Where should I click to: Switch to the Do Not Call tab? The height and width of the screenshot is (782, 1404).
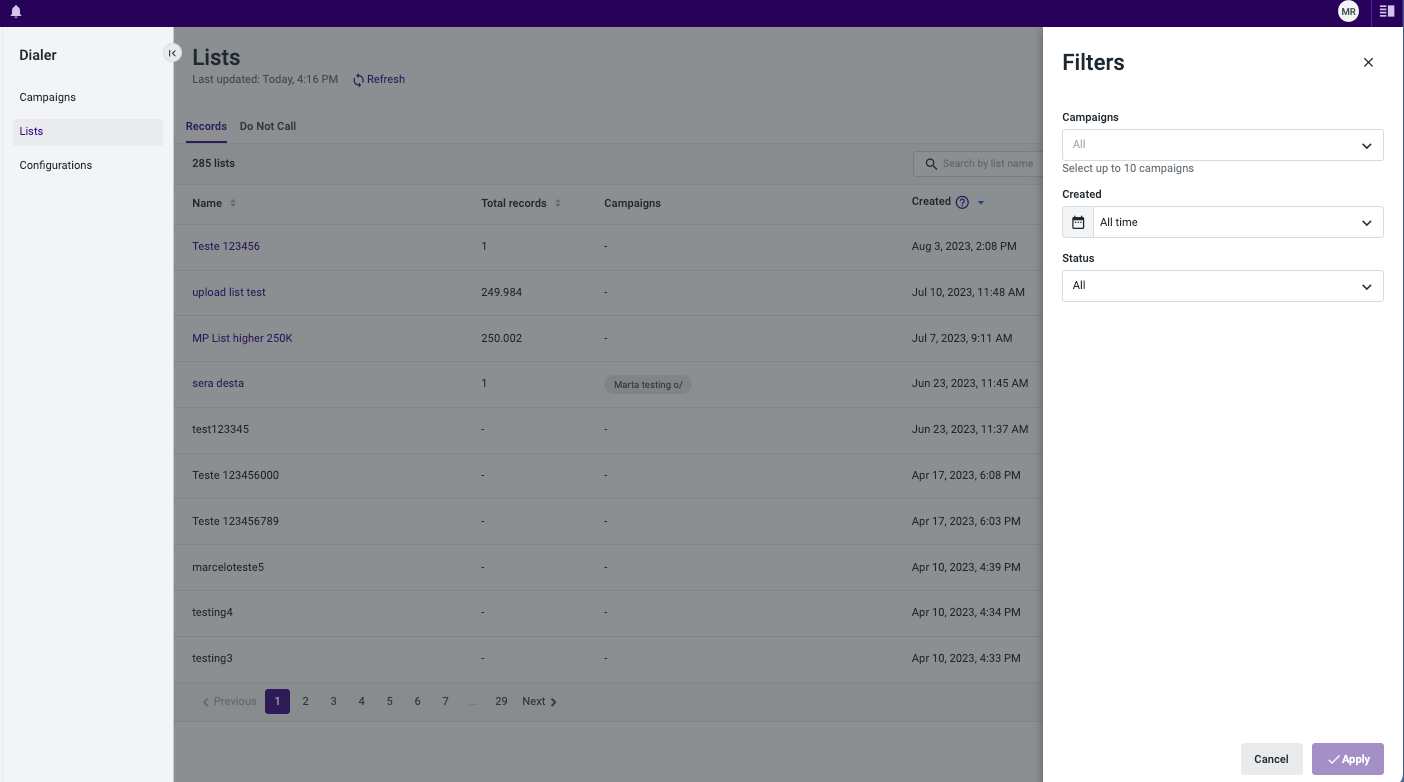click(x=268, y=126)
